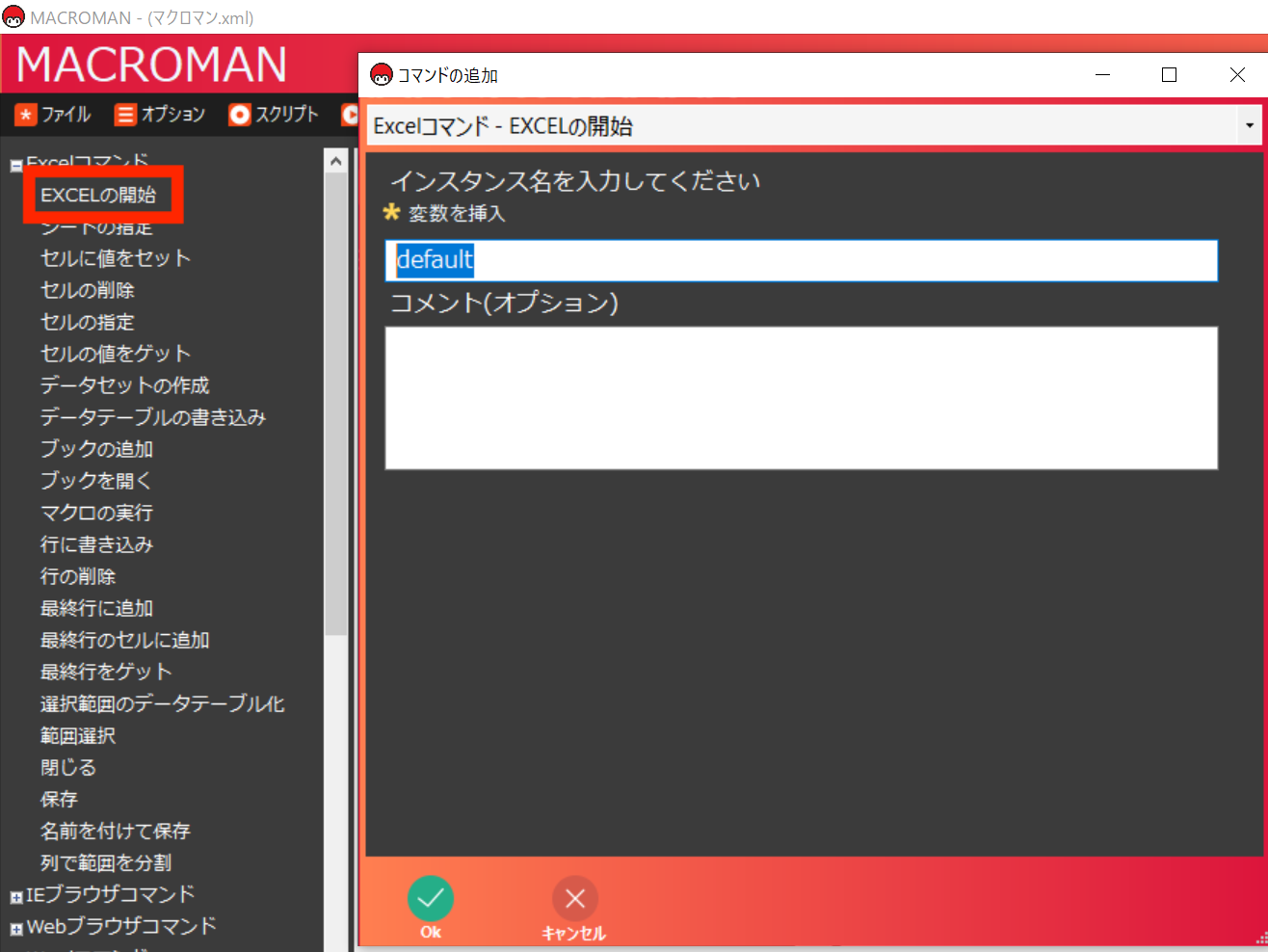Close the コマンドの追加 dialog
The width and height of the screenshot is (1268, 952).
[x=1238, y=75]
